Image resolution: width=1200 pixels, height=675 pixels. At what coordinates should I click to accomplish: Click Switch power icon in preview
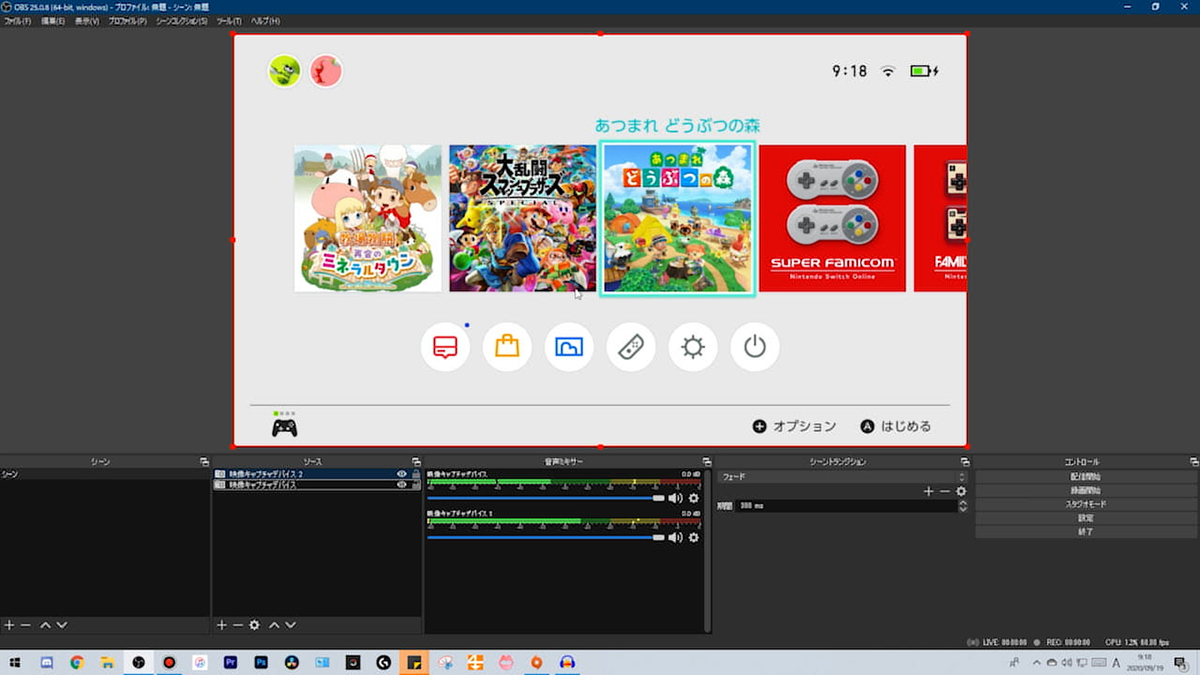[x=755, y=347]
